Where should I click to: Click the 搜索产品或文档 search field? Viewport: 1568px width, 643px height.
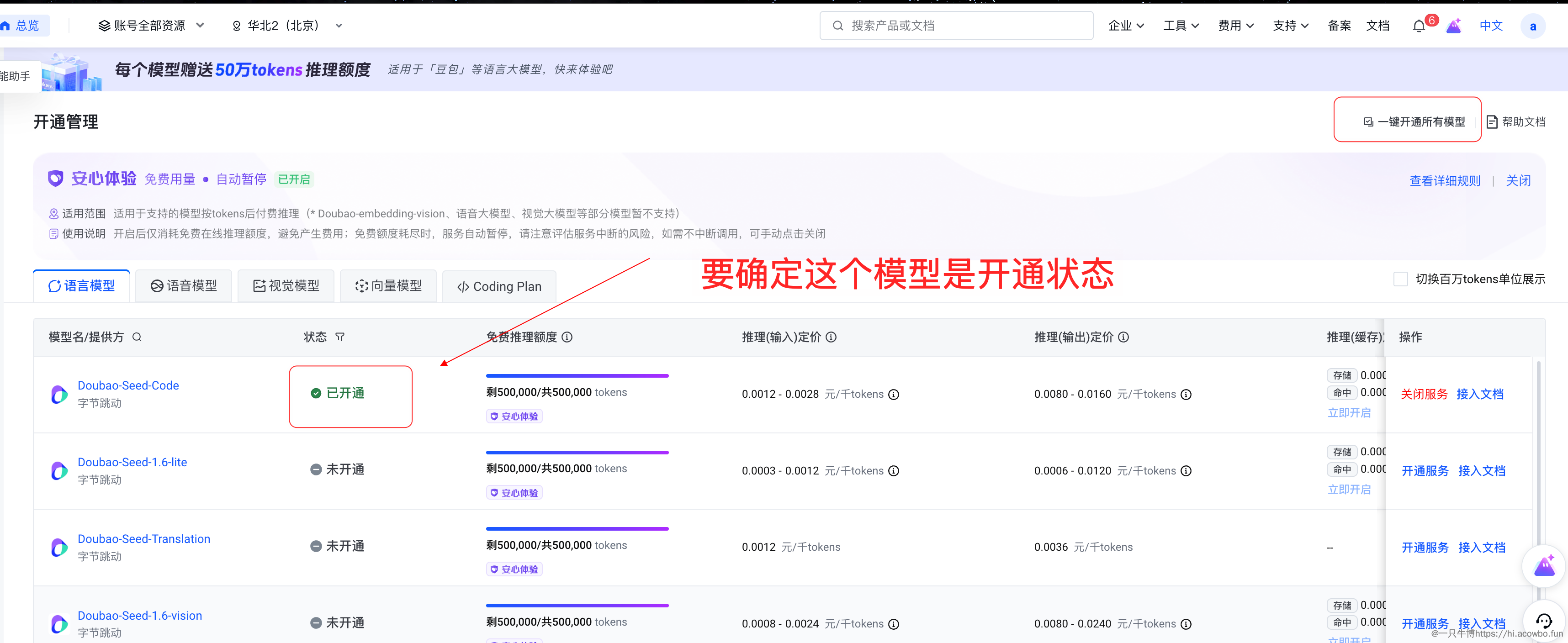coord(956,26)
